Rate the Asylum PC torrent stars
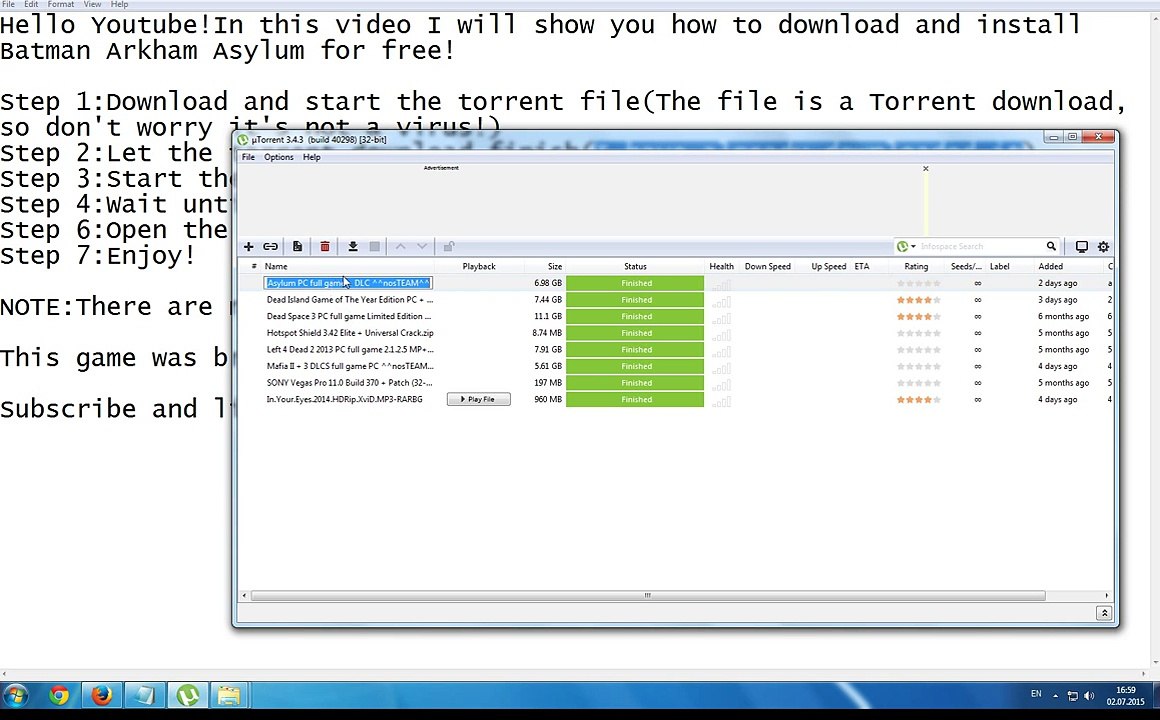1160x720 pixels. coord(918,283)
